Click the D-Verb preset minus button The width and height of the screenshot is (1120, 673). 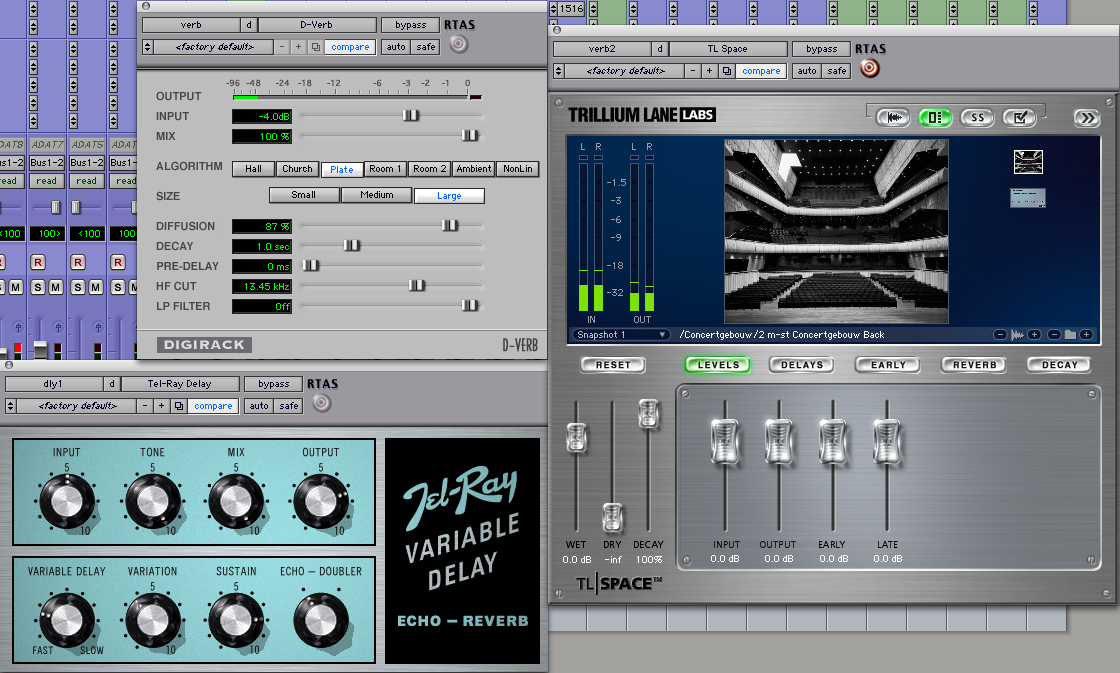pyautogui.click(x=282, y=47)
